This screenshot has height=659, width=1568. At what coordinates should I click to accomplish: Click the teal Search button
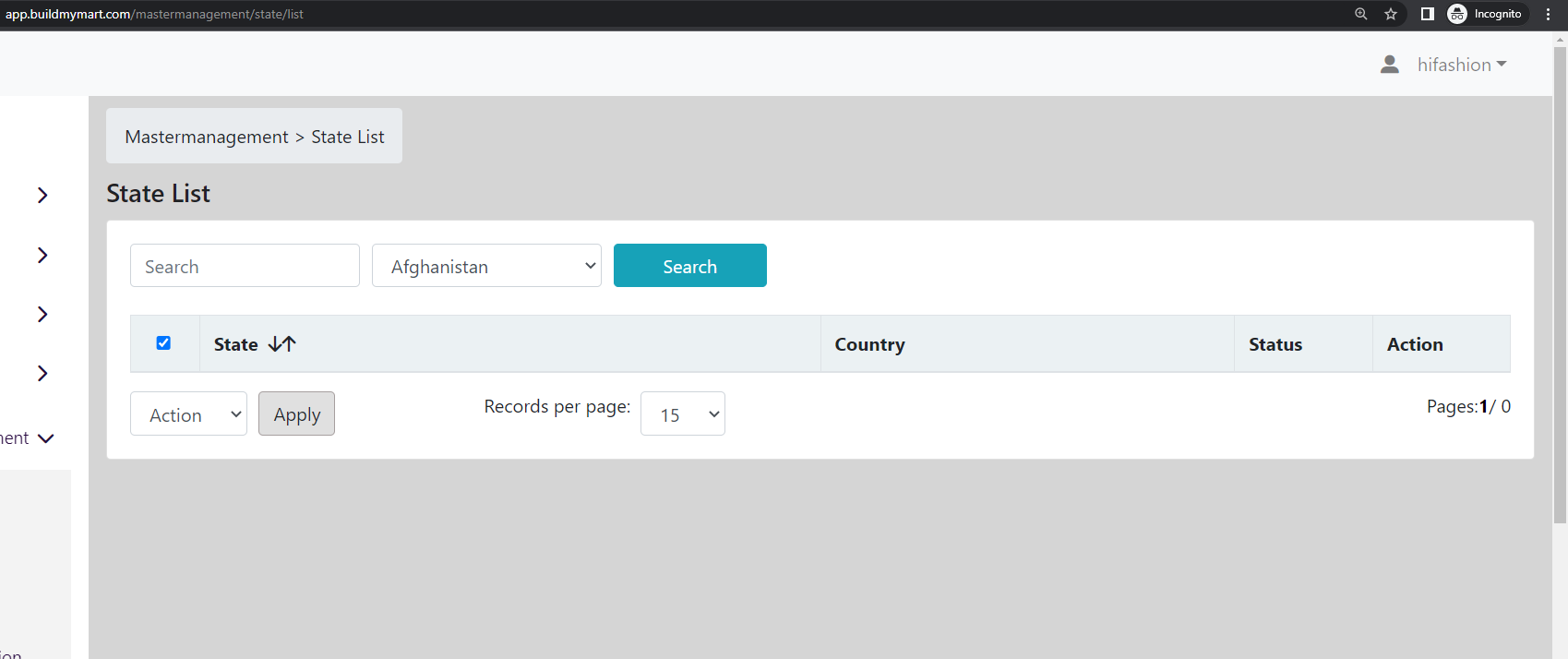click(689, 266)
